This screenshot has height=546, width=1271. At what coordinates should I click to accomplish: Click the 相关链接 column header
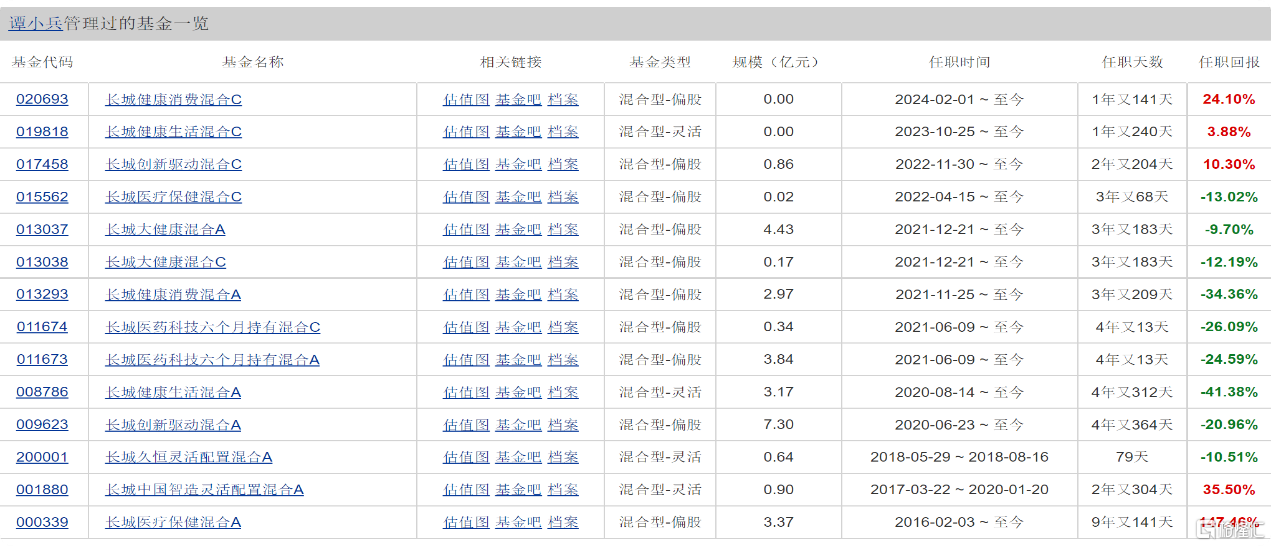(510, 62)
